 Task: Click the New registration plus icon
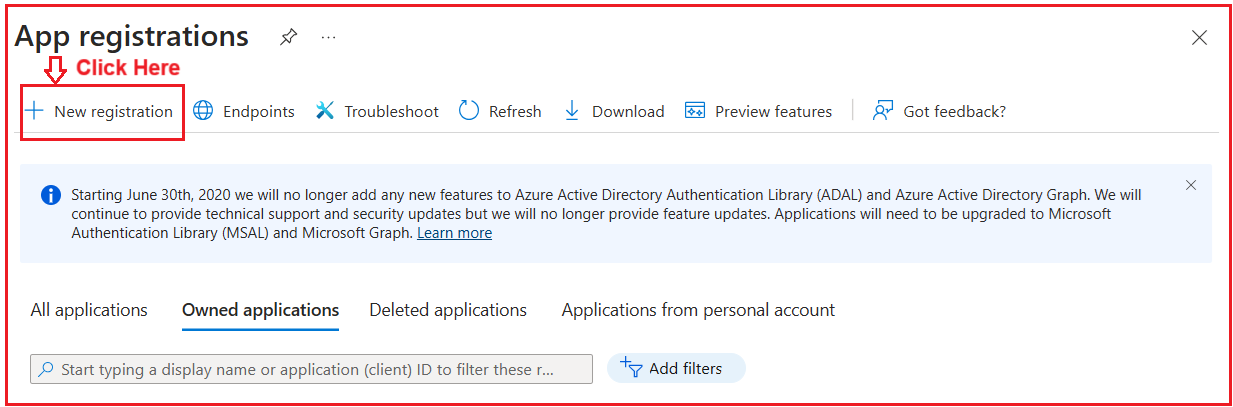click(x=34, y=111)
